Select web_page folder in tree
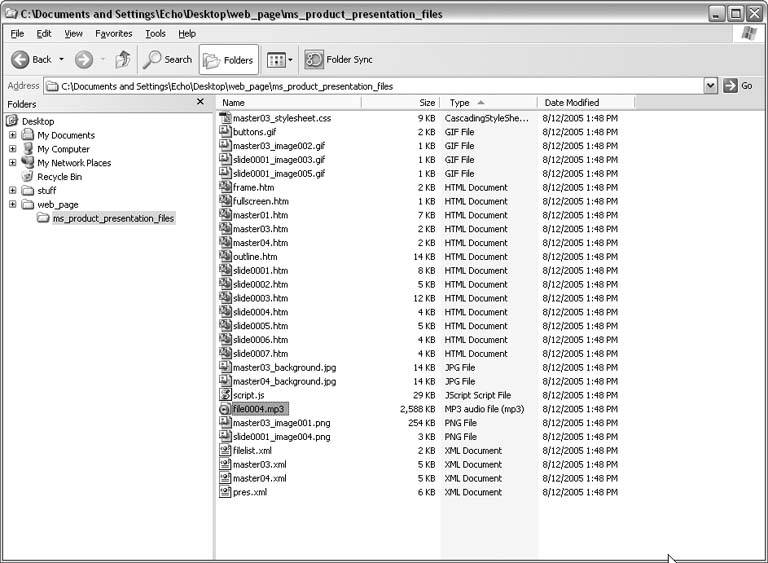This screenshot has height=563, width=768. pyautogui.click(x=57, y=204)
